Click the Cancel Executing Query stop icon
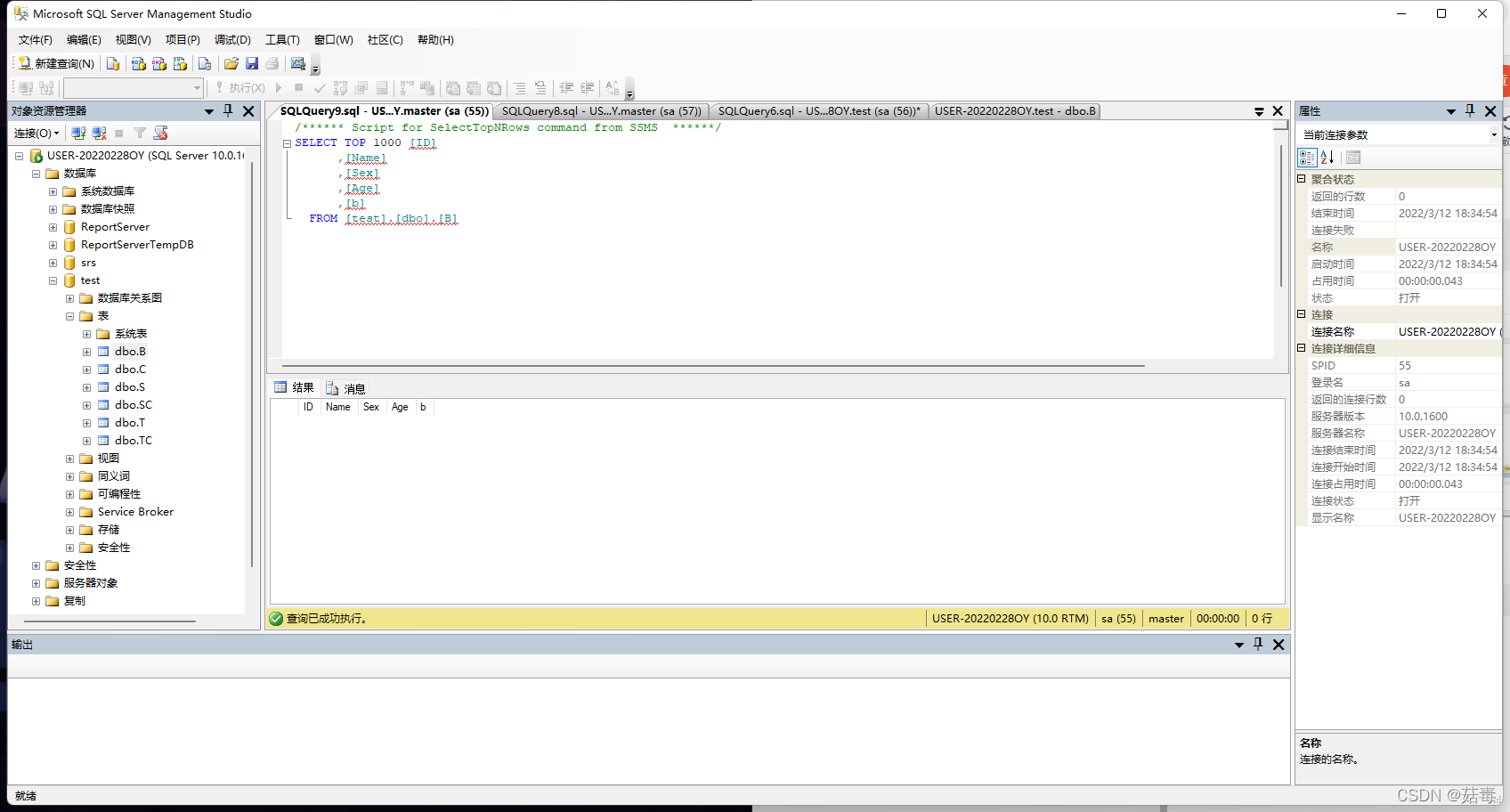 coord(299,88)
